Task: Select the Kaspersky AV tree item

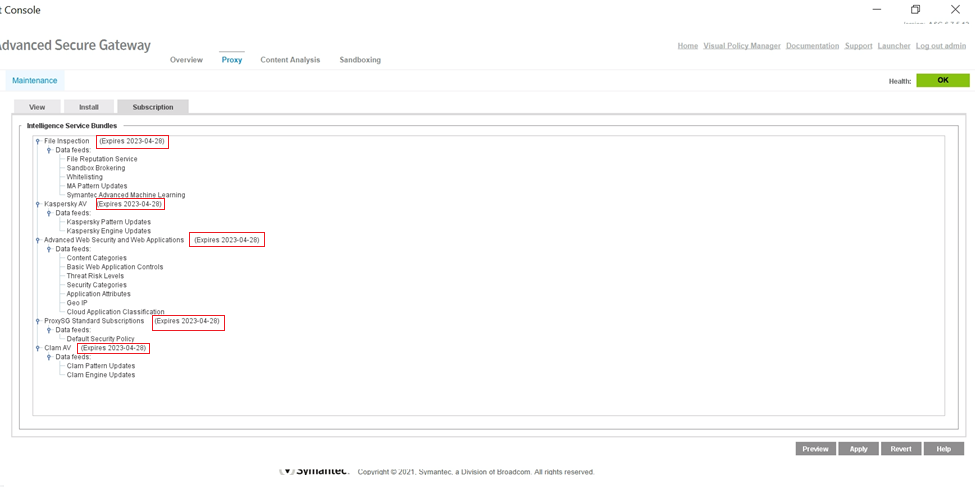Action: tap(65, 204)
